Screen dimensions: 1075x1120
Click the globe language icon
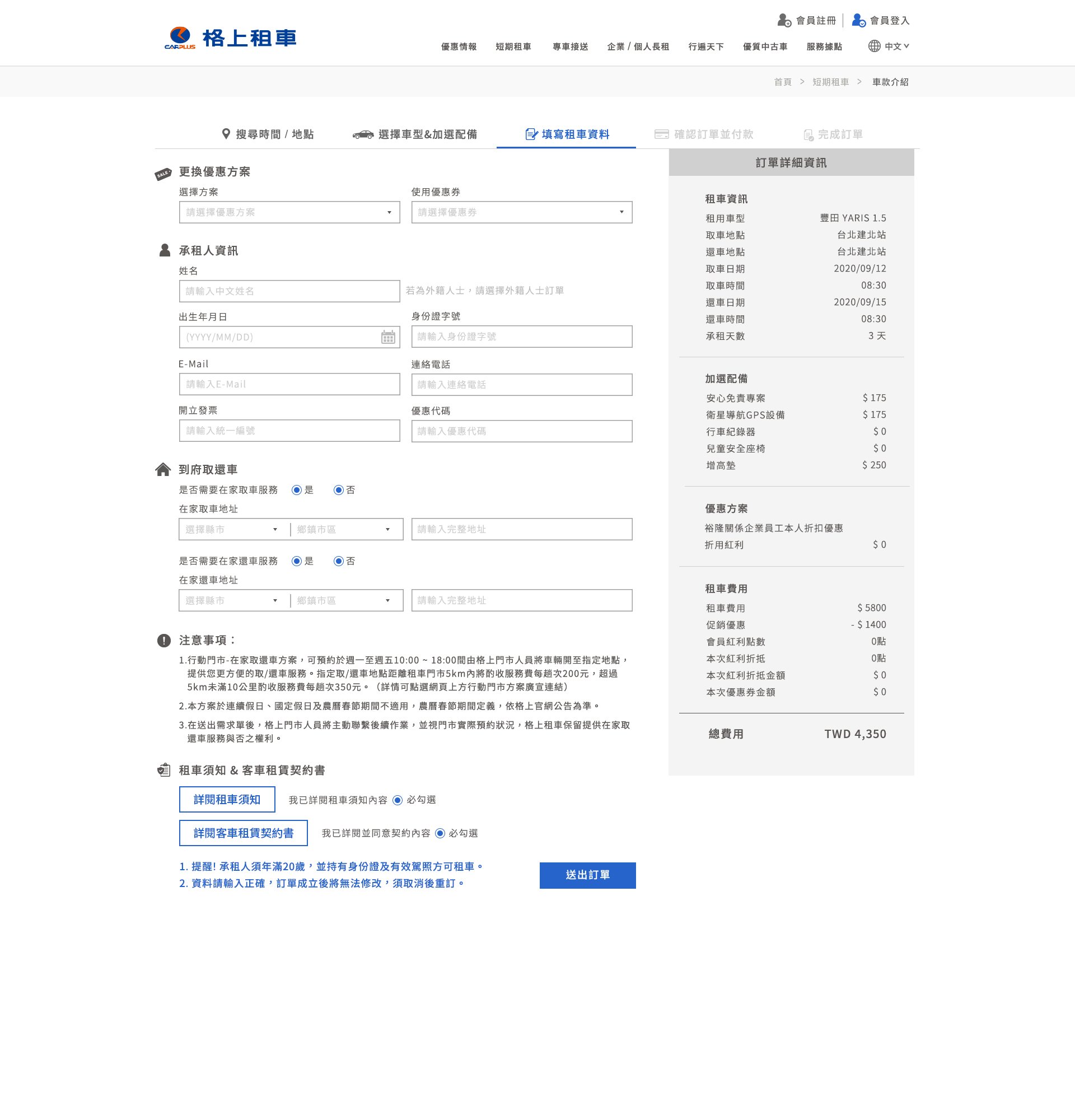[874, 46]
